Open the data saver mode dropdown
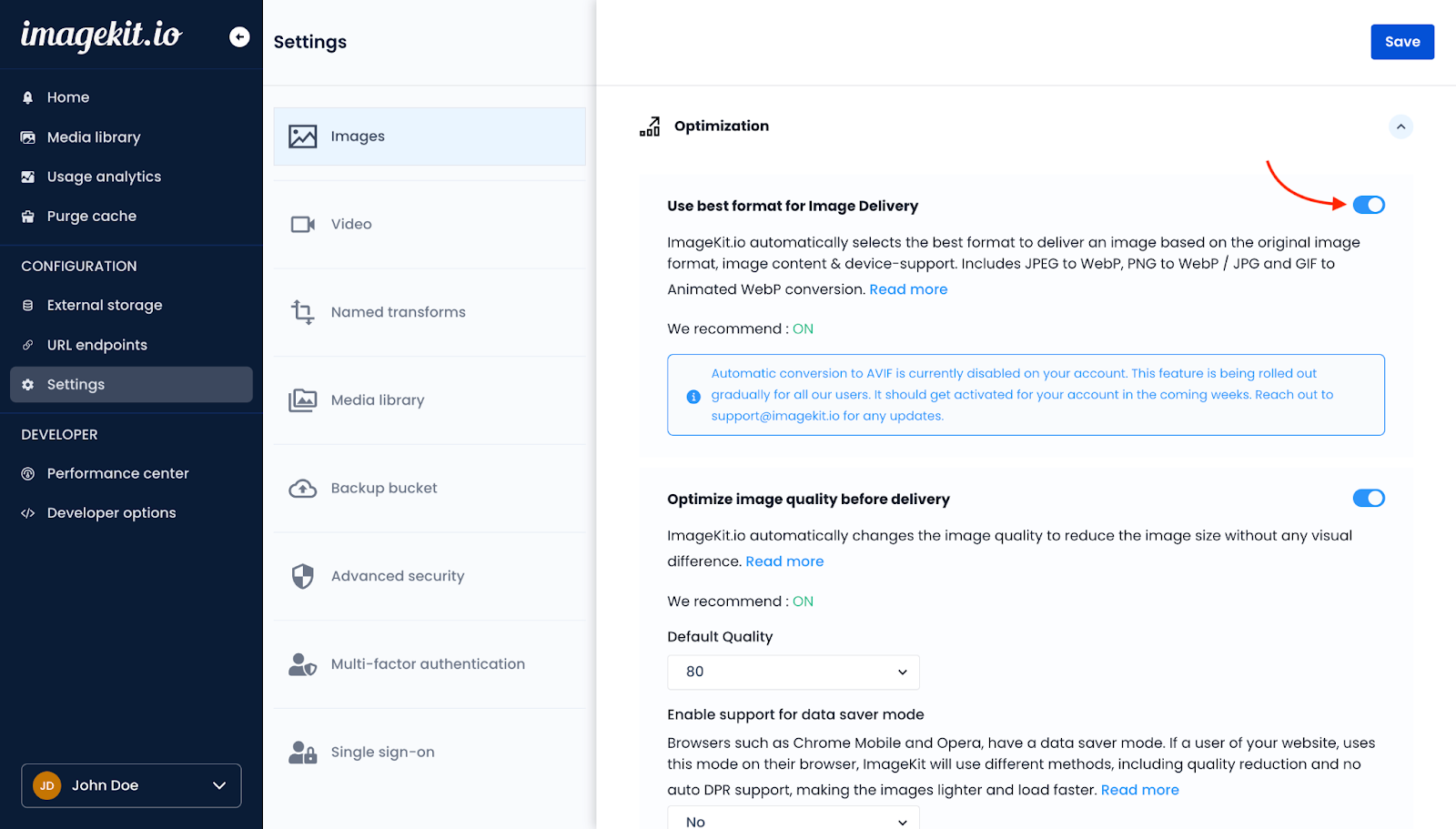1456x829 pixels. 793,821
